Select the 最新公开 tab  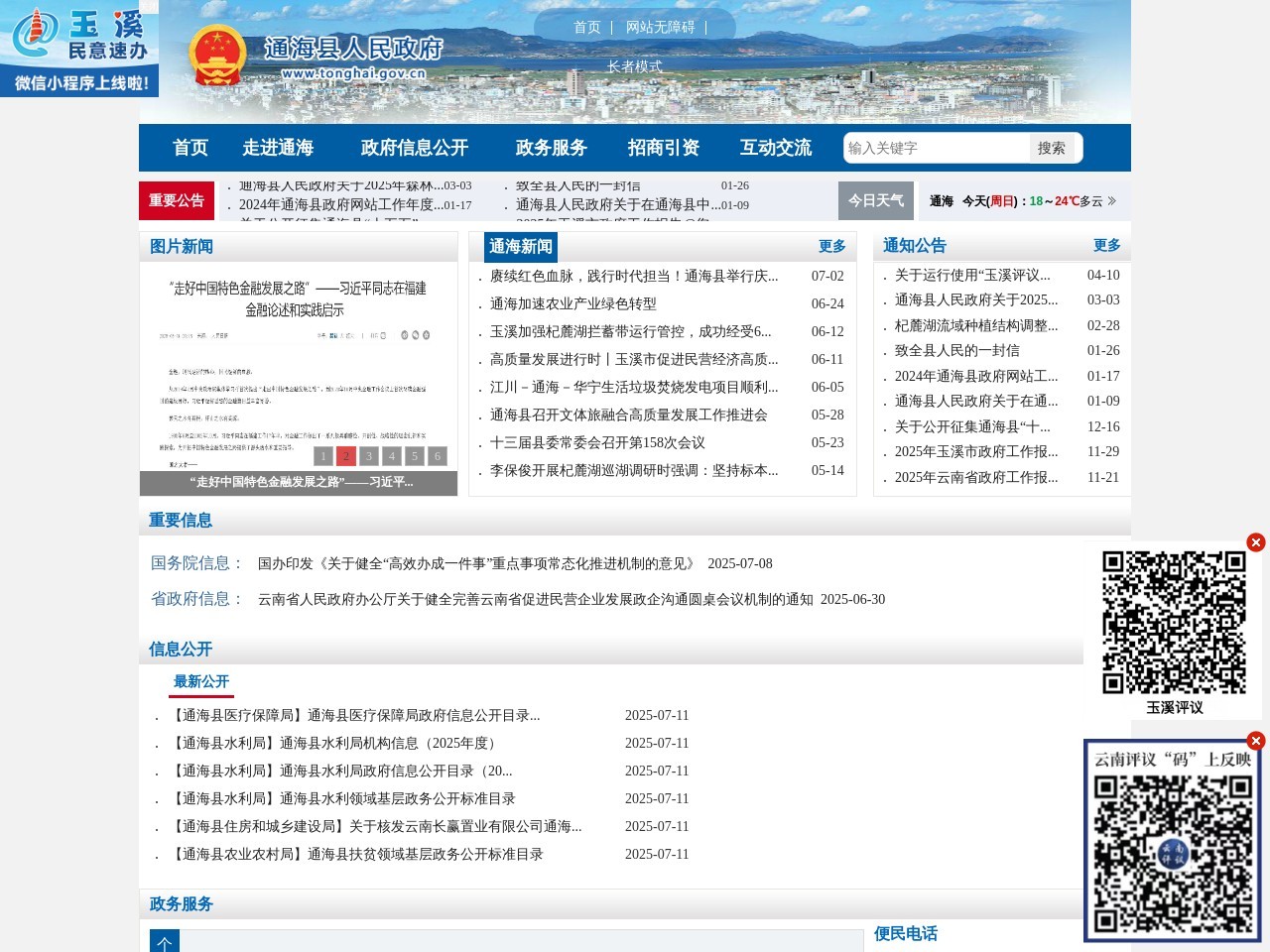click(201, 681)
